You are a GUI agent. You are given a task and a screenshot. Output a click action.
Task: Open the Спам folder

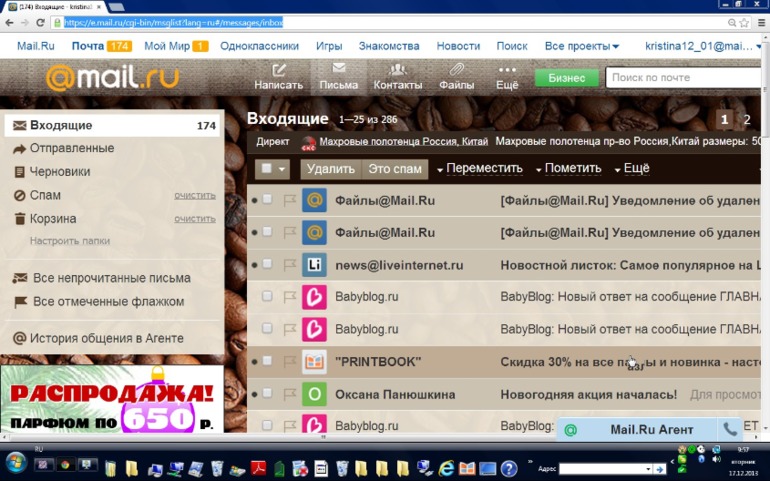click(x=45, y=196)
